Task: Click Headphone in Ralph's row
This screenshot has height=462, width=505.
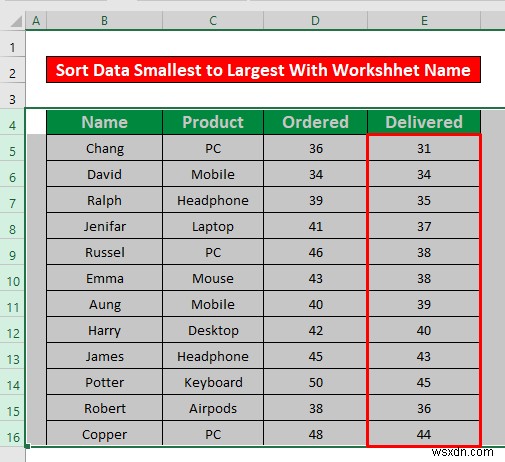Action: [213, 200]
